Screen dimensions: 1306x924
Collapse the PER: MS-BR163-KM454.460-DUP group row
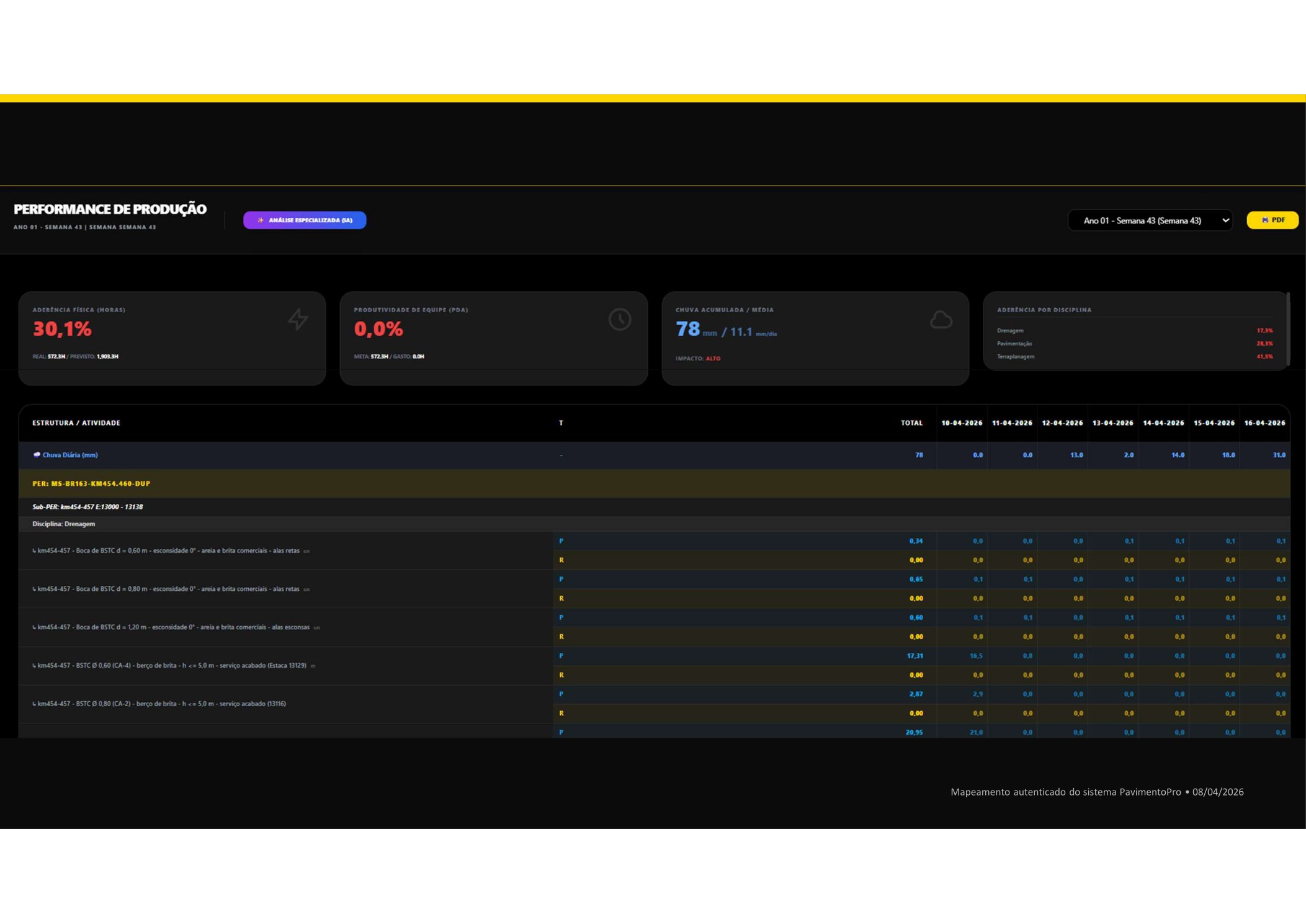click(654, 483)
